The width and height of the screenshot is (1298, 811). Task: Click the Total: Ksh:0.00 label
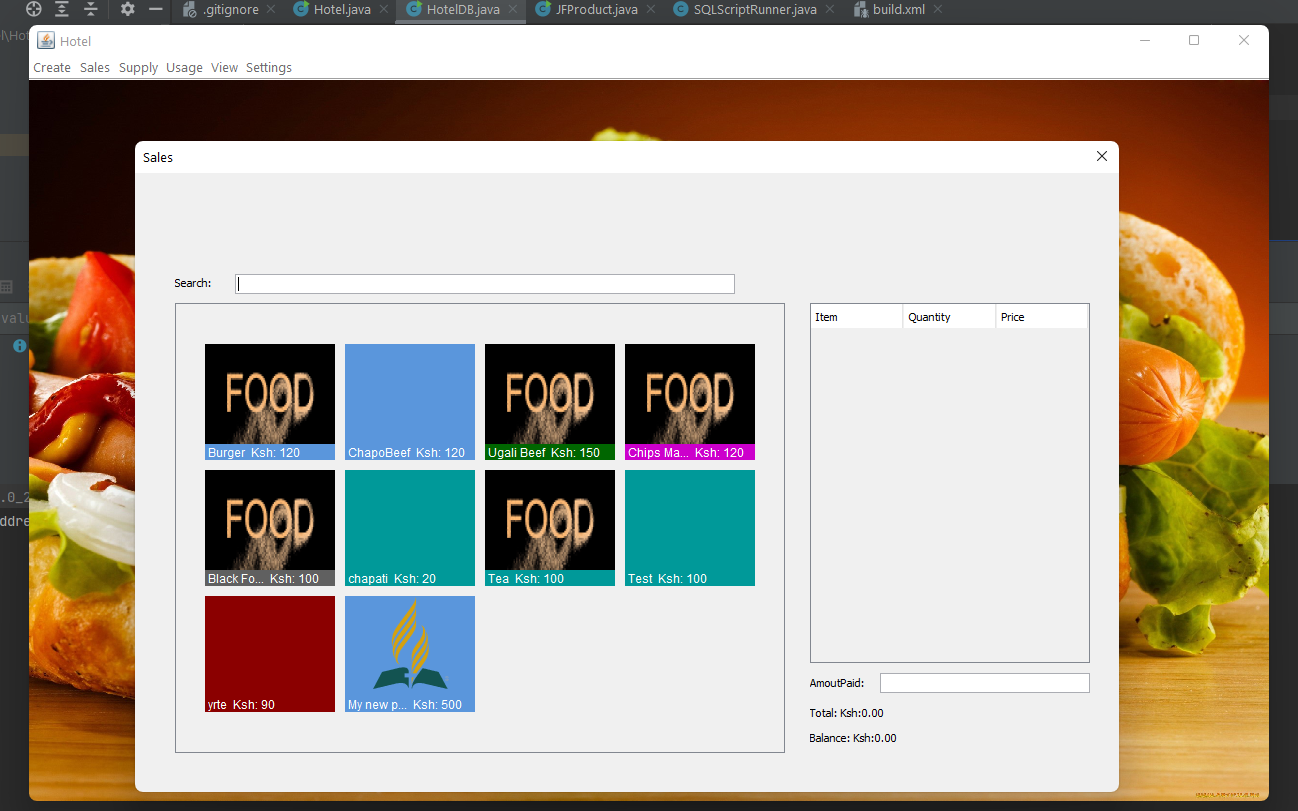click(x=846, y=713)
